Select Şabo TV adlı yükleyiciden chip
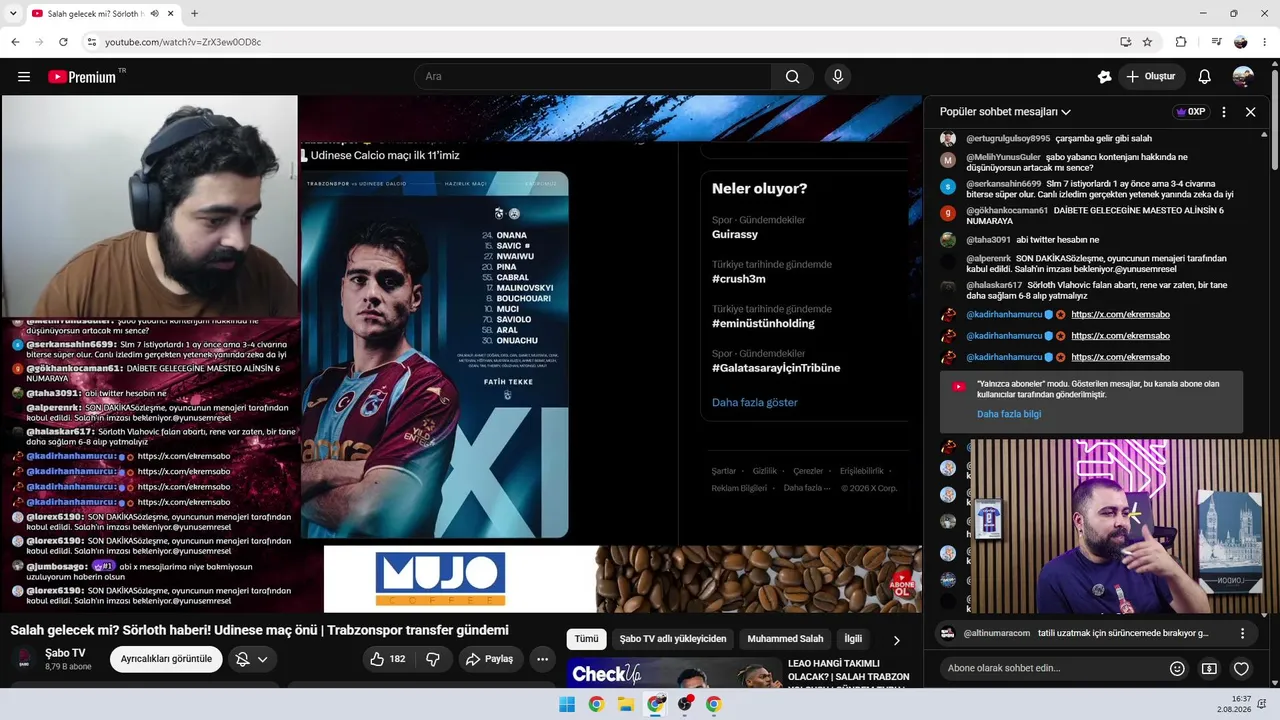The height and width of the screenshot is (720, 1280). pos(673,639)
